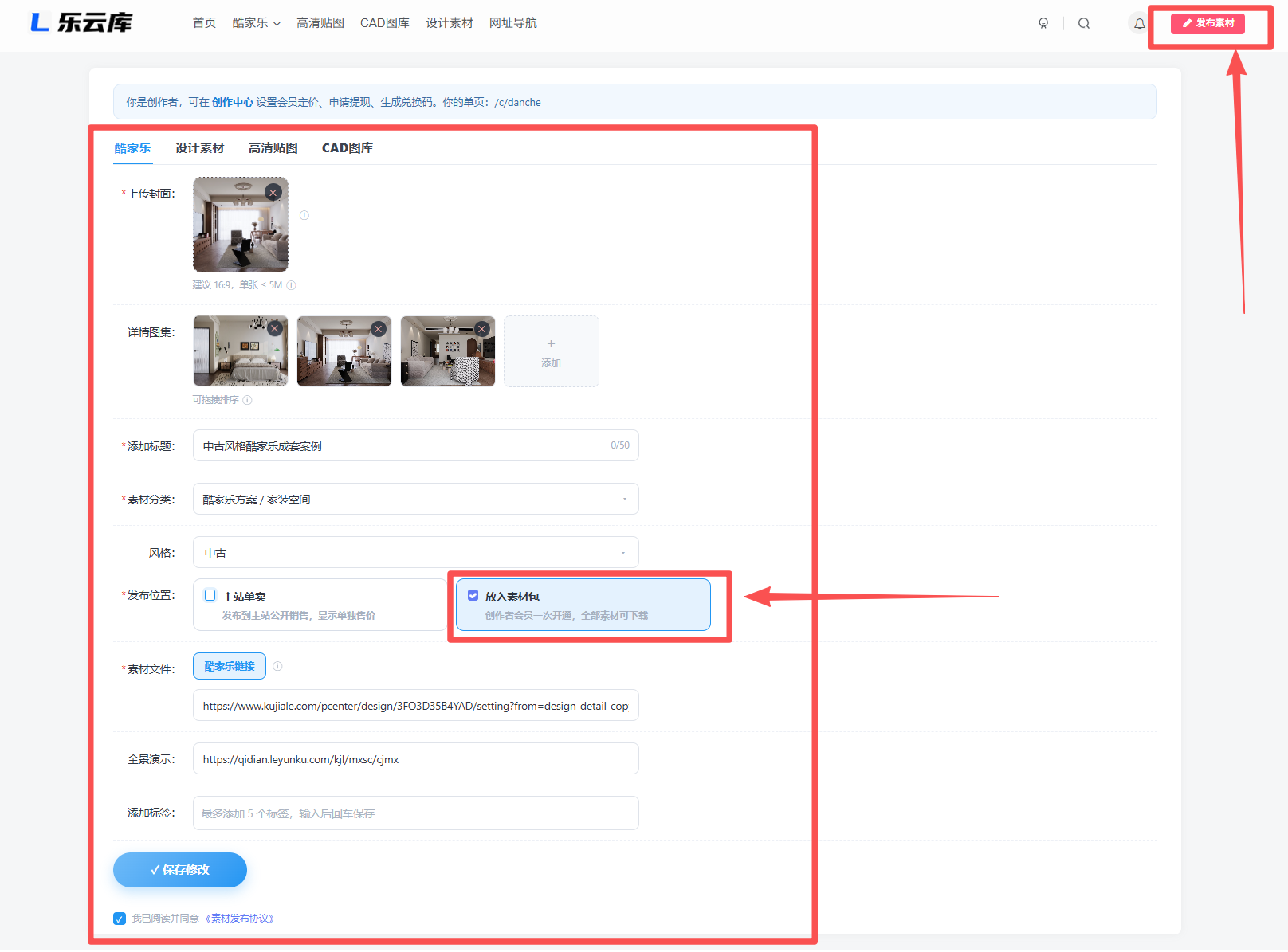Open CAD图库 in top navigation
This screenshot has height=952, width=1288.
pyautogui.click(x=385, y=23)
